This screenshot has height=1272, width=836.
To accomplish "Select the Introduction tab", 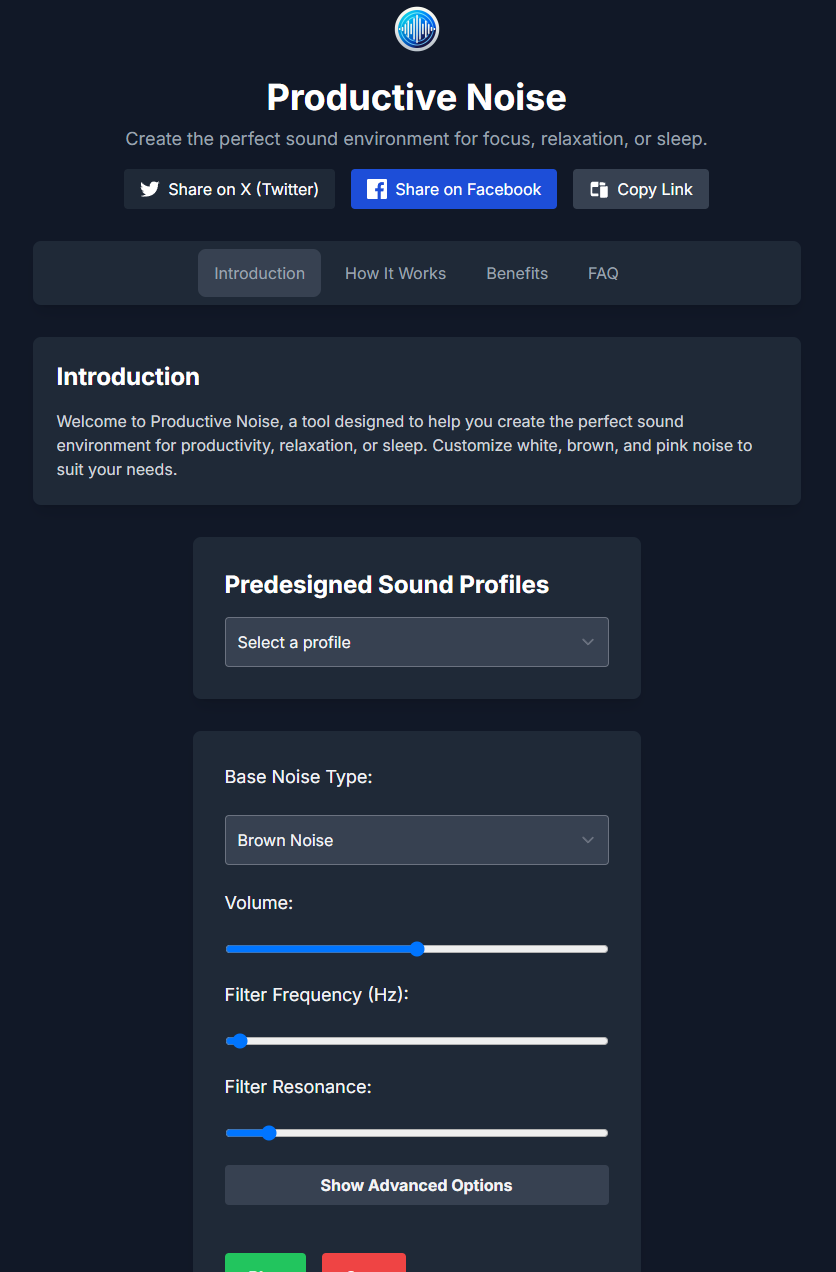I will pyautogui.click(x=260, y=273).
